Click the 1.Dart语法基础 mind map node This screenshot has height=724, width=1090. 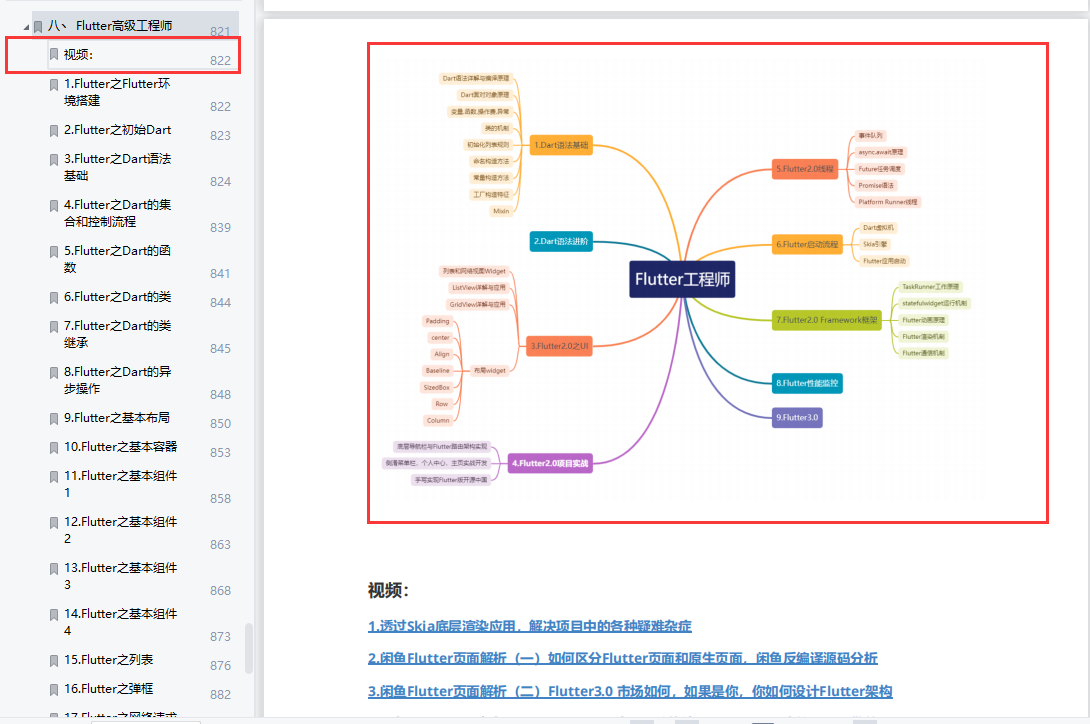[561, 145]
